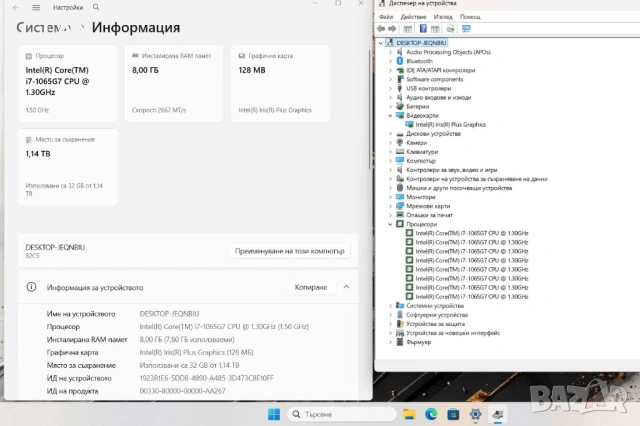Click the Място за съхранение card
The width and height of the screenshot is (640, 426).
pyautogui.click(x=67, y=167)
